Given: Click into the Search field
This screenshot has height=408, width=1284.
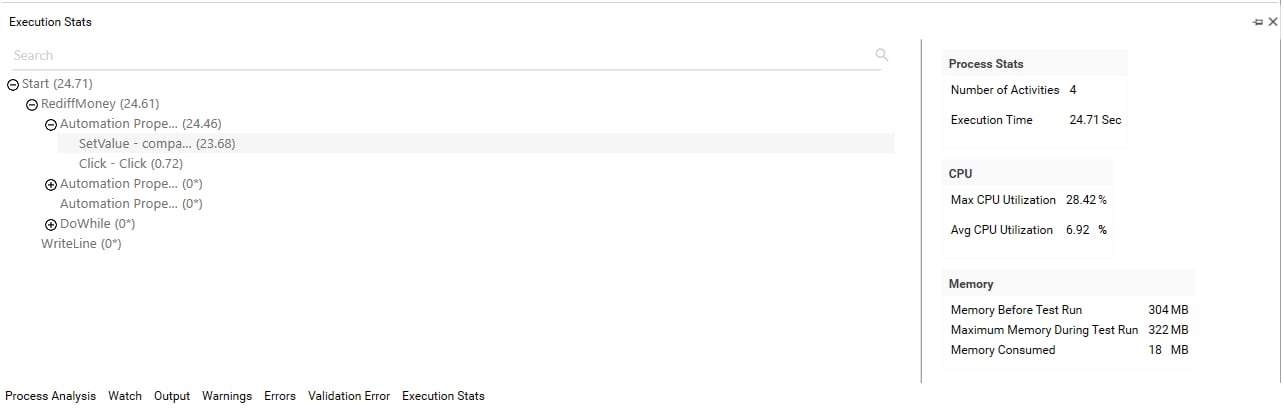Looking at the screenshot, I should pyautogui.click(x=440, y=55).
